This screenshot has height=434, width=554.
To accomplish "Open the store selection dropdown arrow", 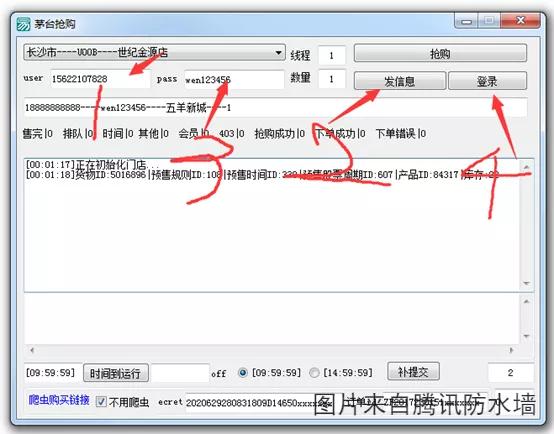I will click(278, 53).
